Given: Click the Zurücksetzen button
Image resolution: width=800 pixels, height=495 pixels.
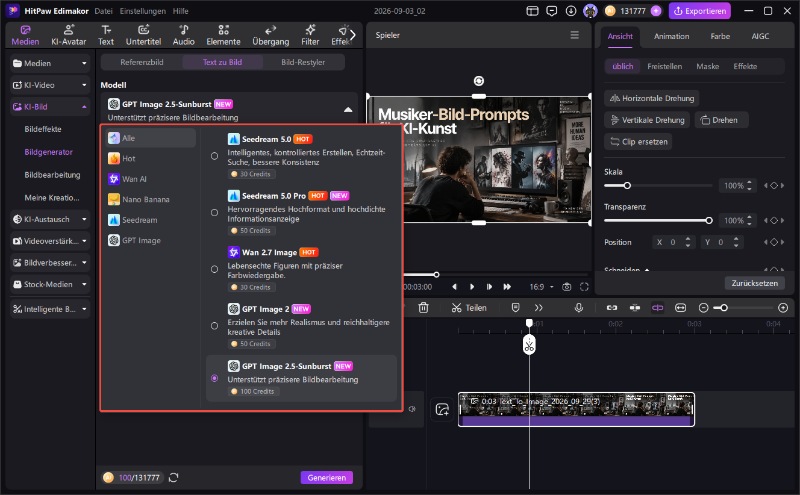Looking at the screenshot, I should [755, 283].
